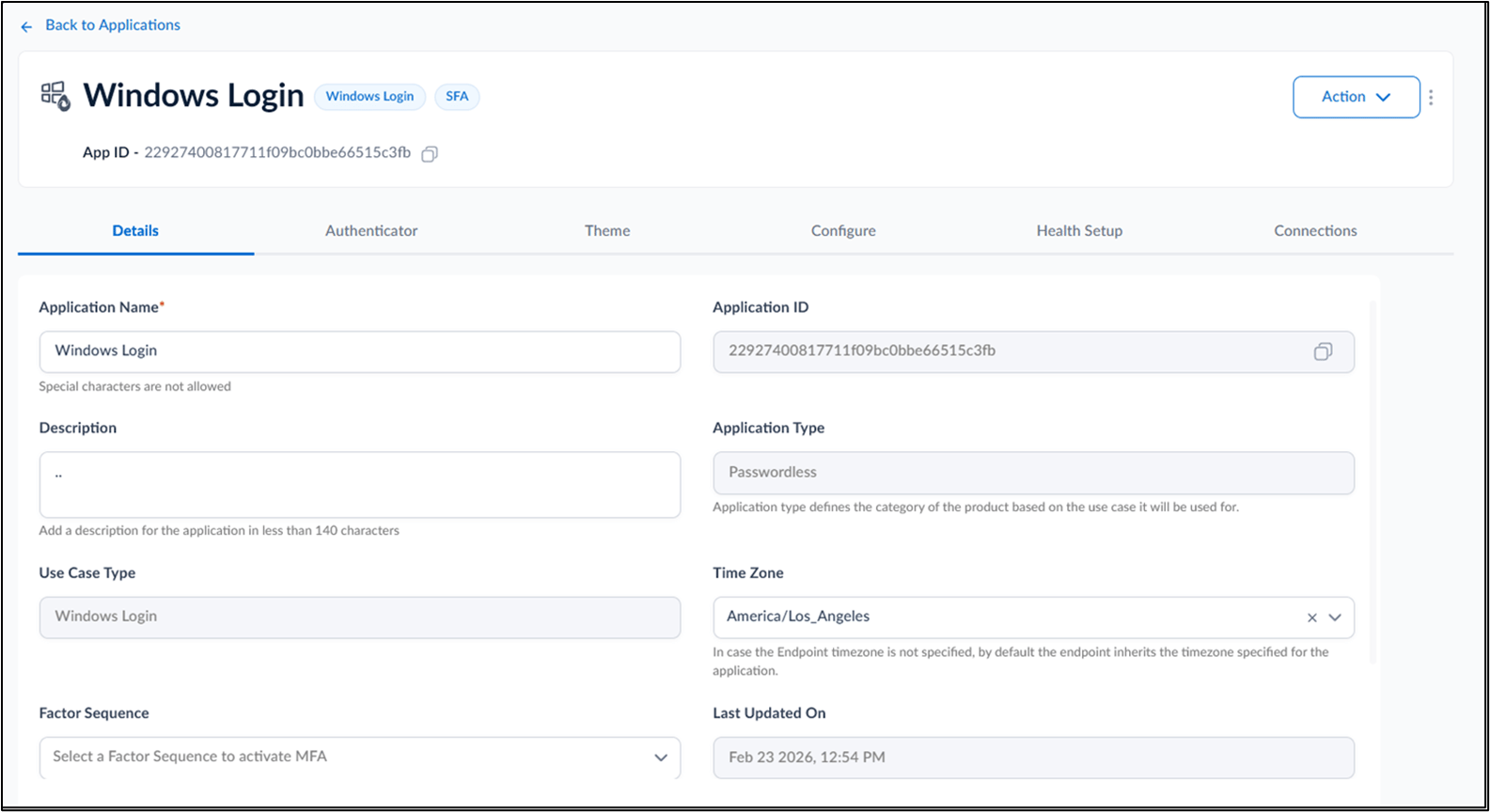Open the Action dropdown button
The image size is (1490, 812).
click(x=1356, y=97)
